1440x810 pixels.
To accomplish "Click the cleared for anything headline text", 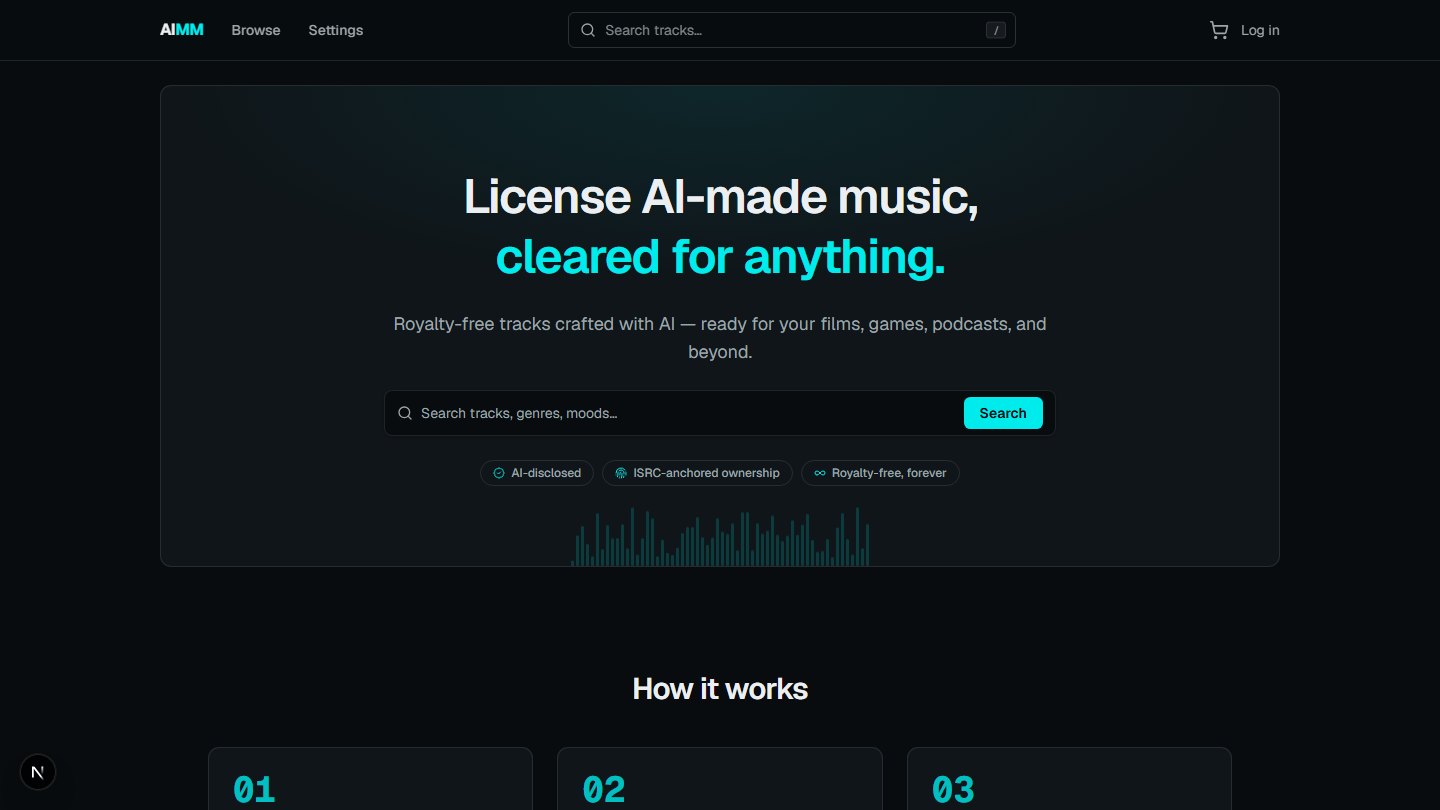I will point(720,257).
